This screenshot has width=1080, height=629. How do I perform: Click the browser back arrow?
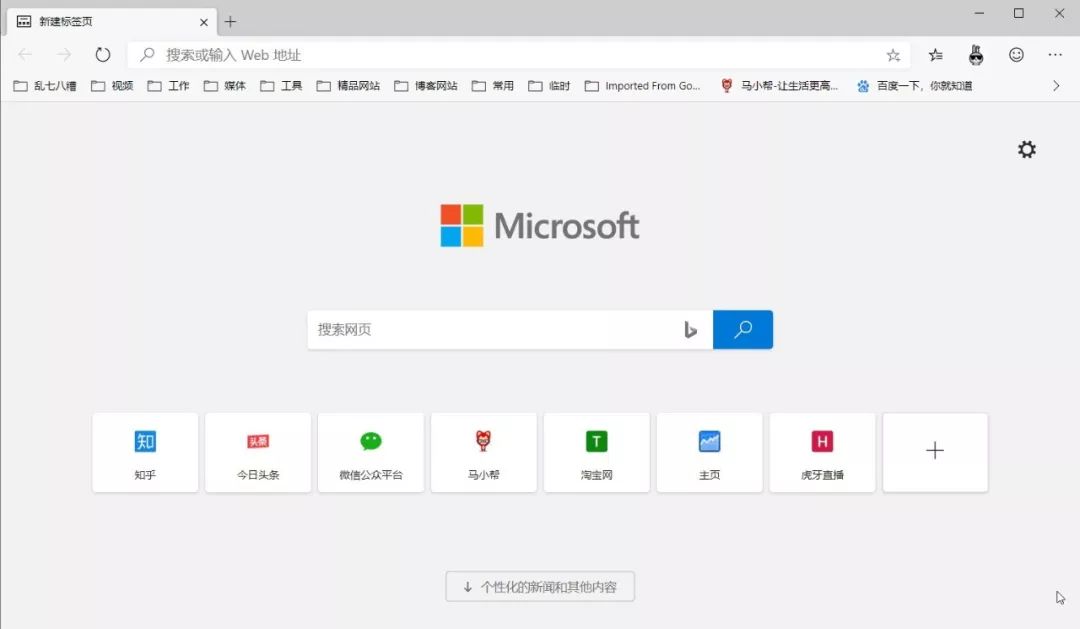[25, 54]
